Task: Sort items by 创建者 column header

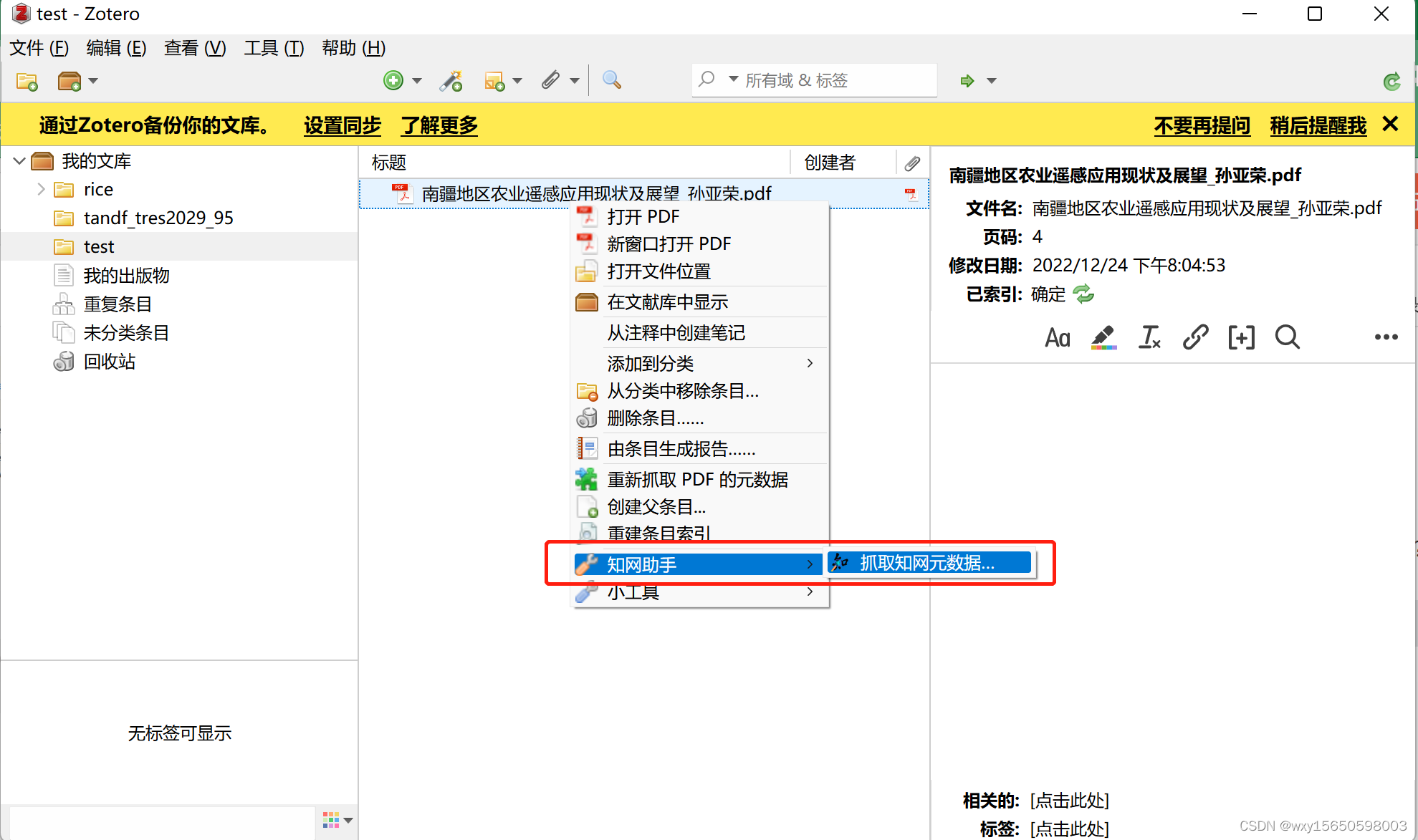Action: (830, 163)
